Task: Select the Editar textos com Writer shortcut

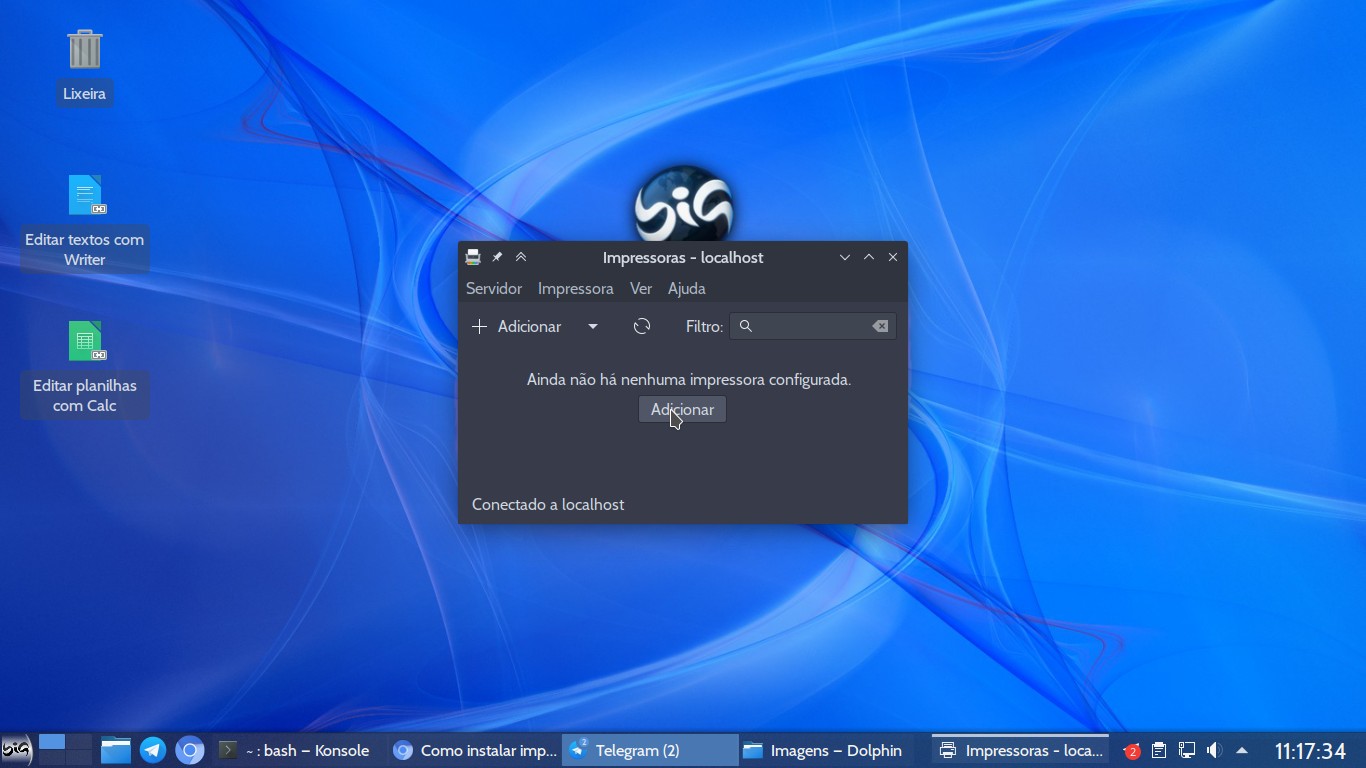Action: pos(85,222)
